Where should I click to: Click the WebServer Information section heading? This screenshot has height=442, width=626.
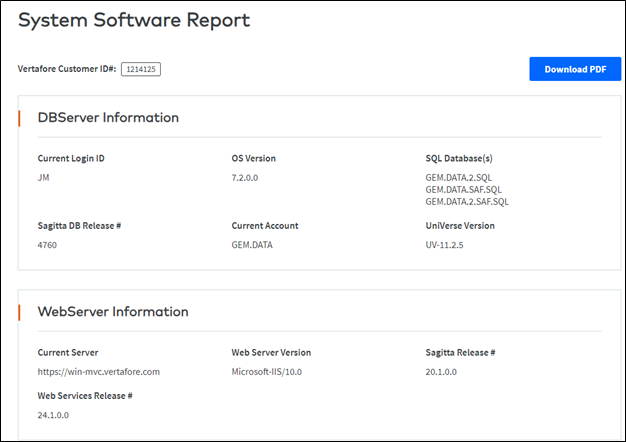113,311
